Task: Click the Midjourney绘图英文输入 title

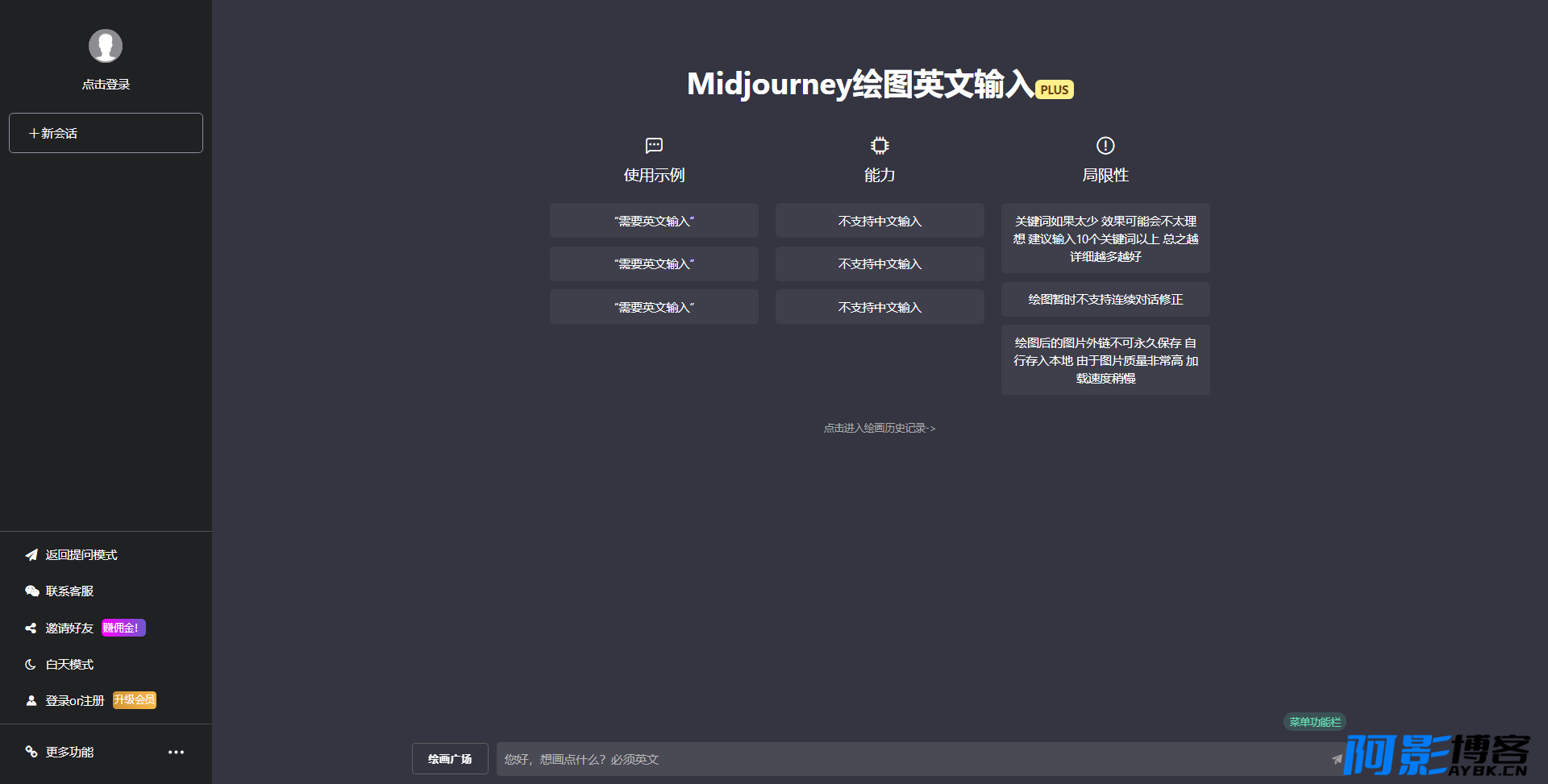Action: coord(860,84)
